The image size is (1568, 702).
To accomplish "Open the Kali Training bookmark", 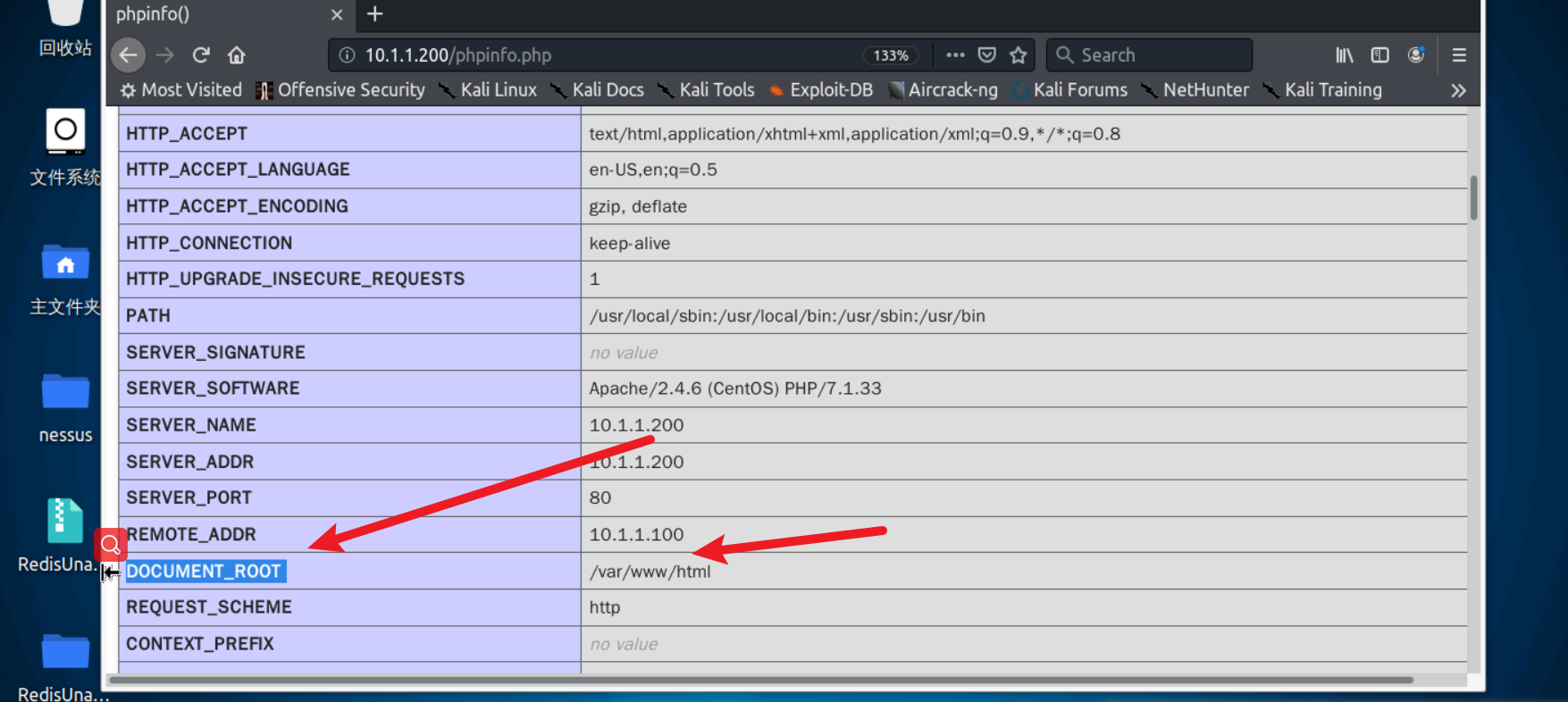I will (x=1322, y=90).
